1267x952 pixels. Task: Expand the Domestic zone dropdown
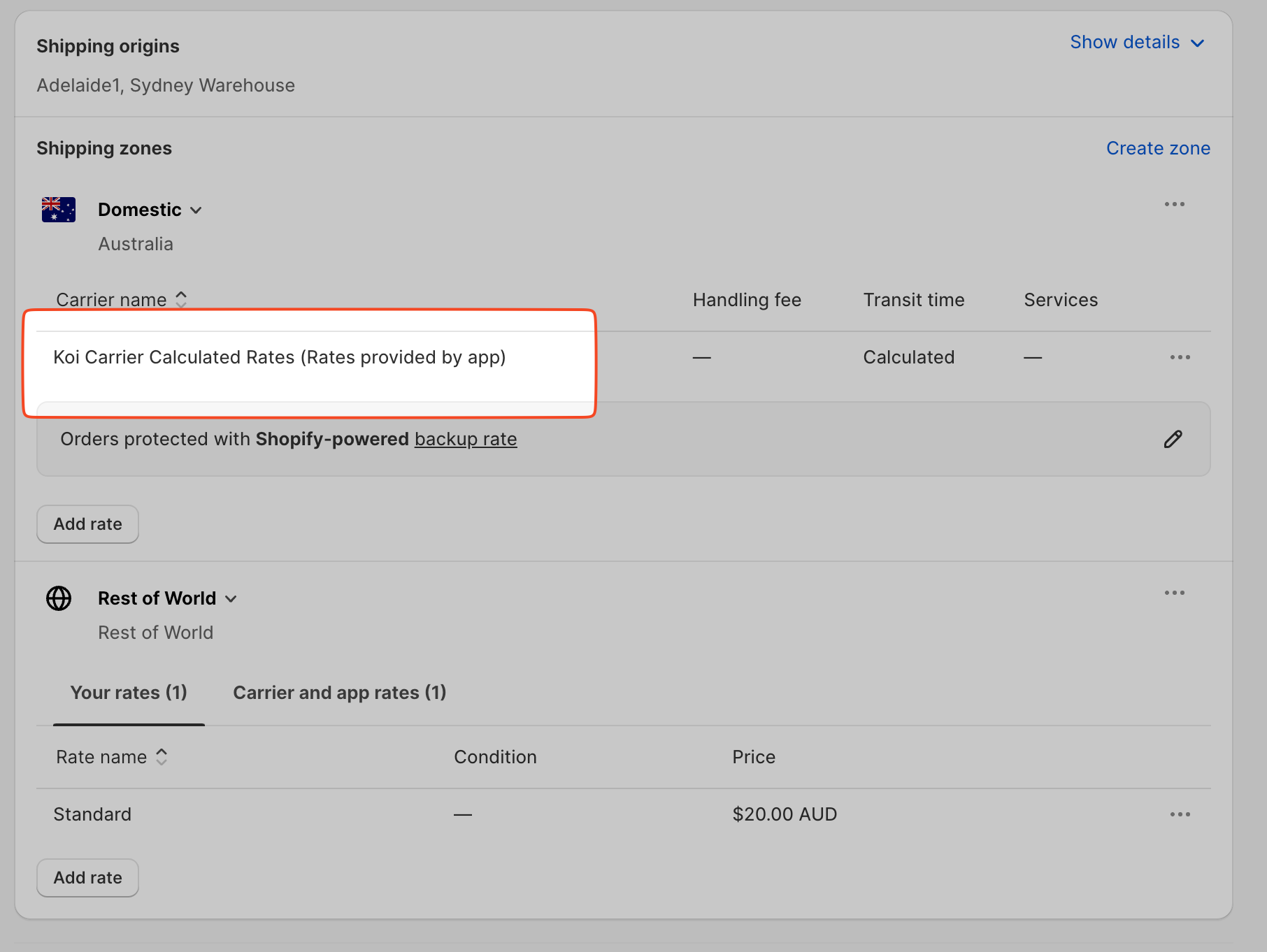pos(196,210)
